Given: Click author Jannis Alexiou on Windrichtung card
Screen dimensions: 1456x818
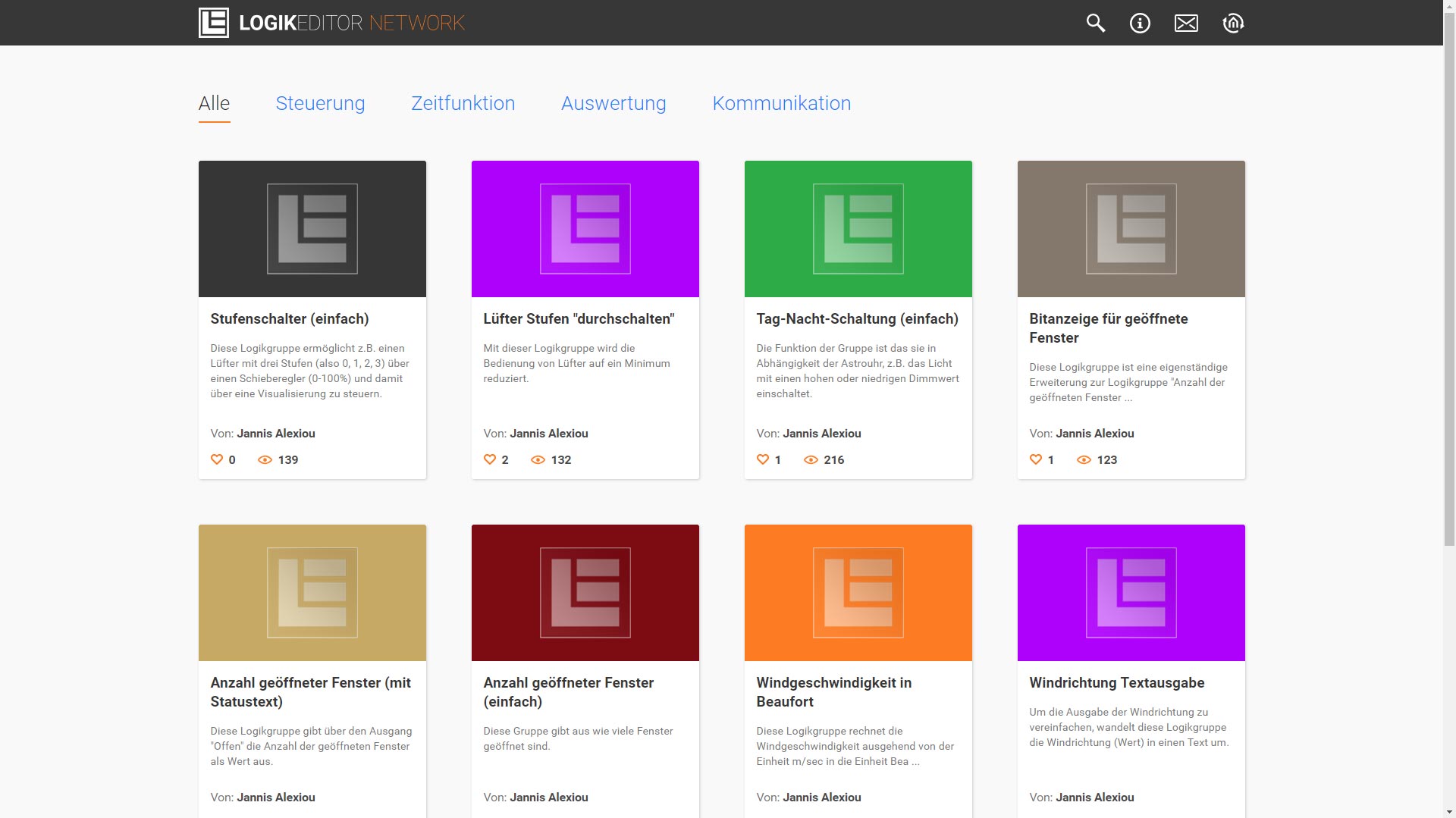Looking at the screenshot, I should coord(1095,798).
